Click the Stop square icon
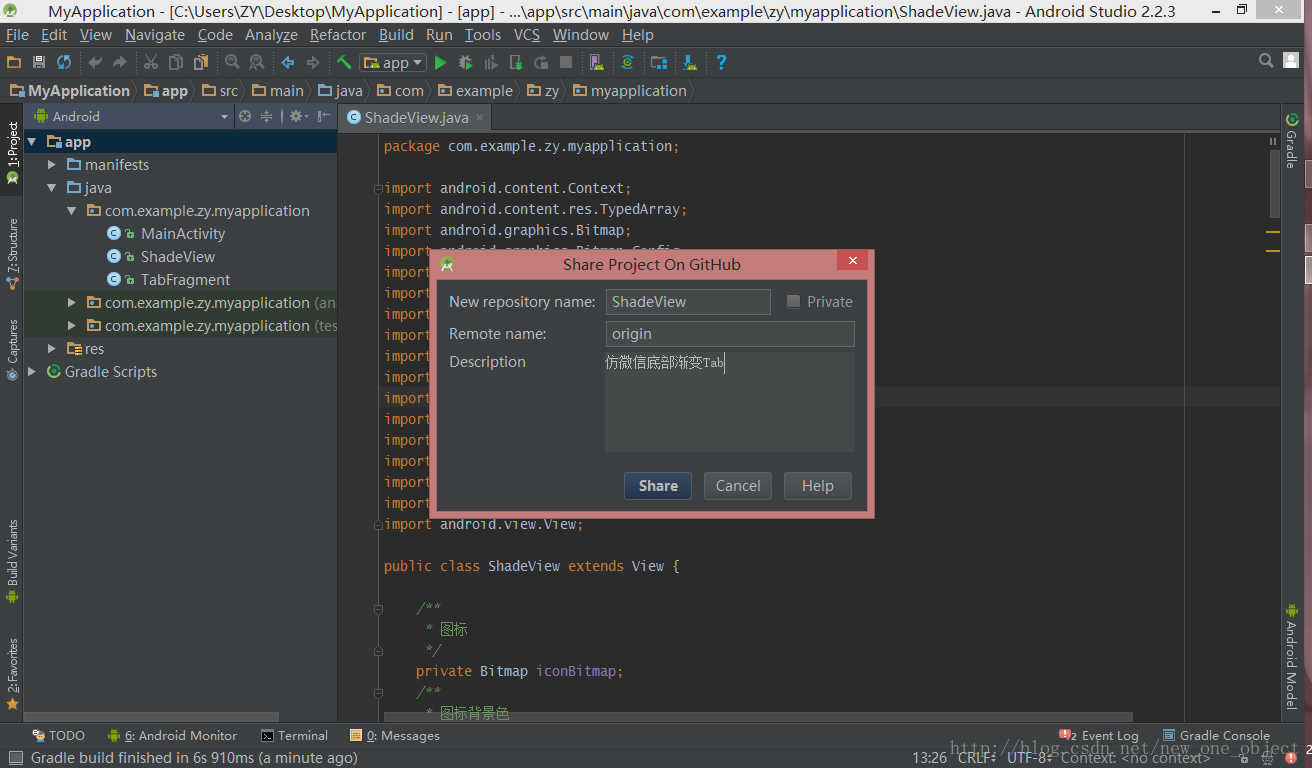 [566, 62]
